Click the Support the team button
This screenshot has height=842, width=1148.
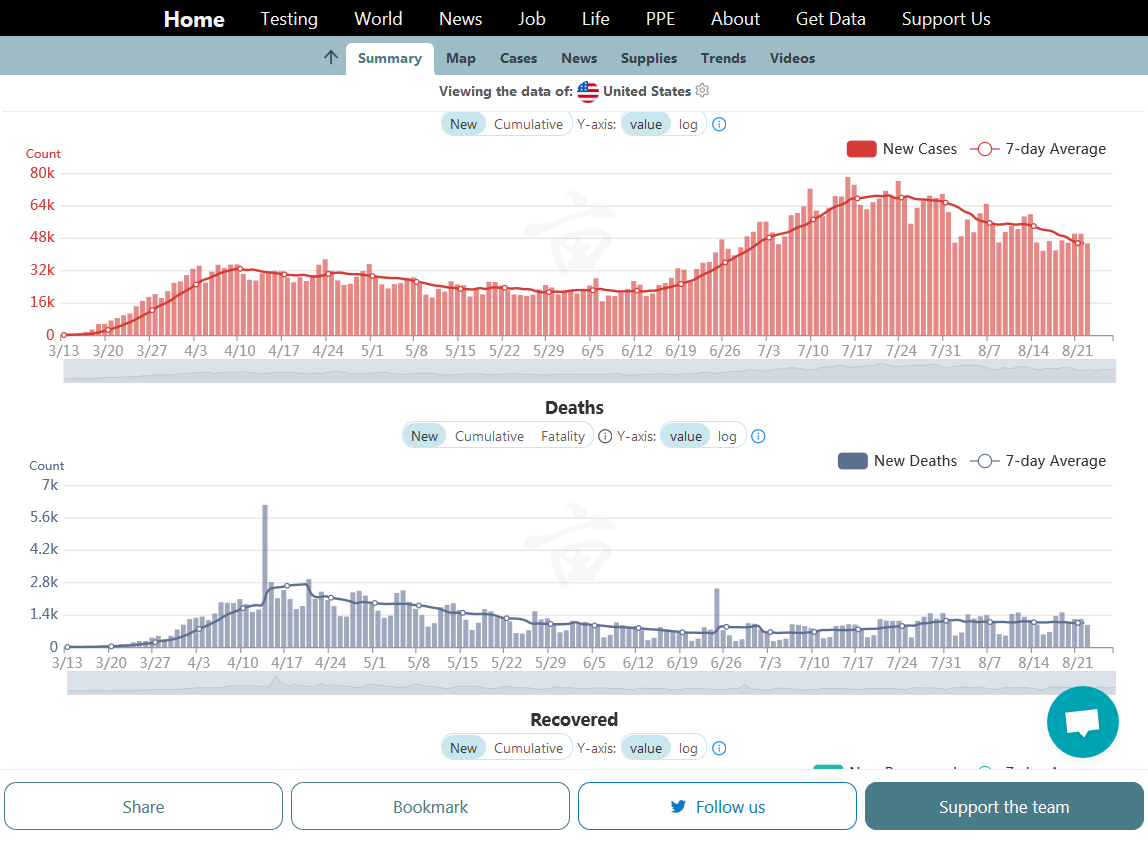(1004, 807)
